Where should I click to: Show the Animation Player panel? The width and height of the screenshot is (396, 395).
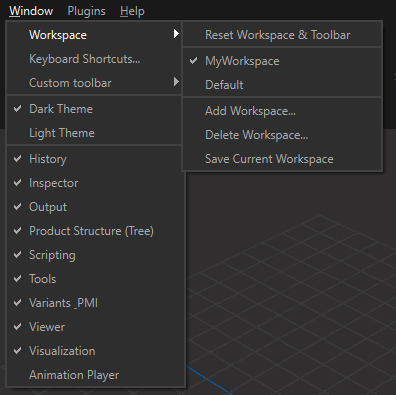pyautogui.click(x=96, y=375)
